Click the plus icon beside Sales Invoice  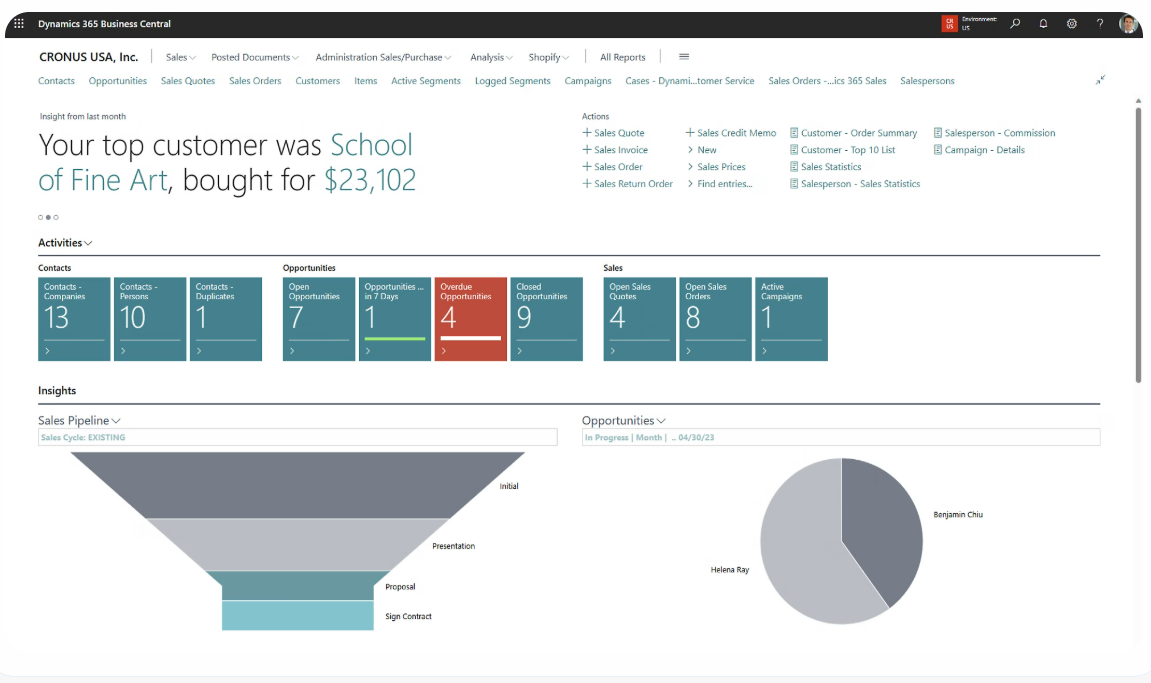tap(587, 150)
